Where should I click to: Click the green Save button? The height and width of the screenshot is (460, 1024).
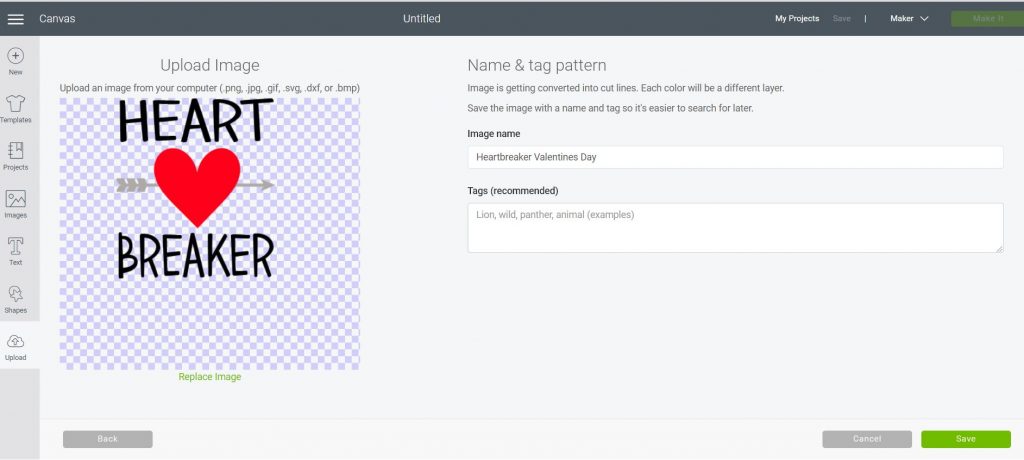click(965, 439)
